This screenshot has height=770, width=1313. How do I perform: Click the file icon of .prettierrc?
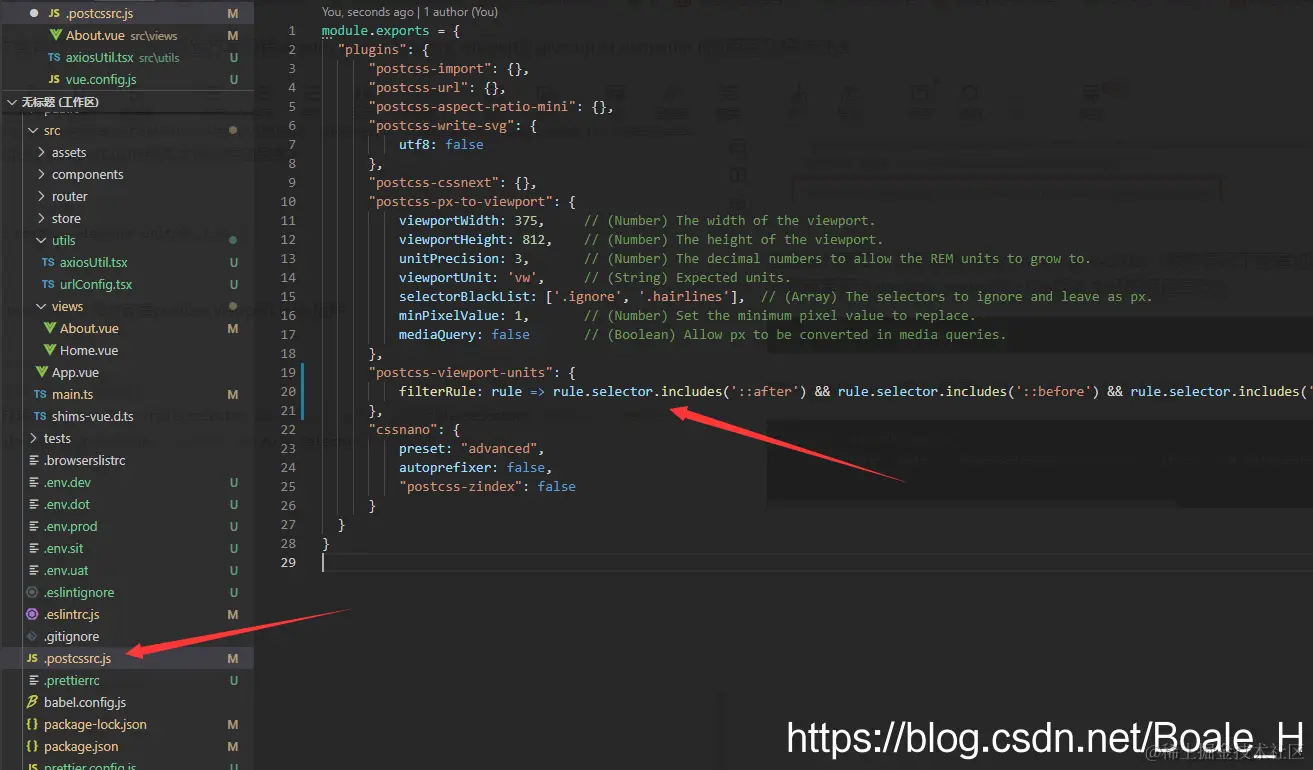click(33, 680)
